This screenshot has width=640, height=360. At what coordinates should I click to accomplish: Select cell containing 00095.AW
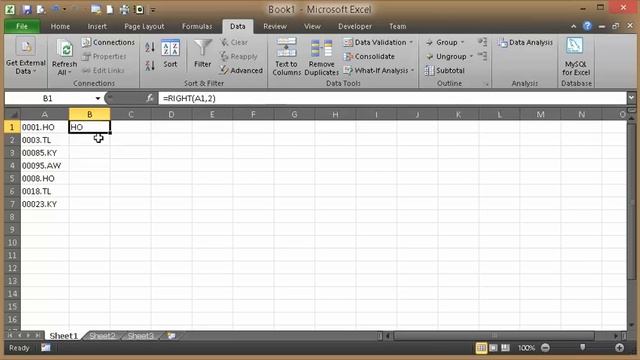pos(45,166)
